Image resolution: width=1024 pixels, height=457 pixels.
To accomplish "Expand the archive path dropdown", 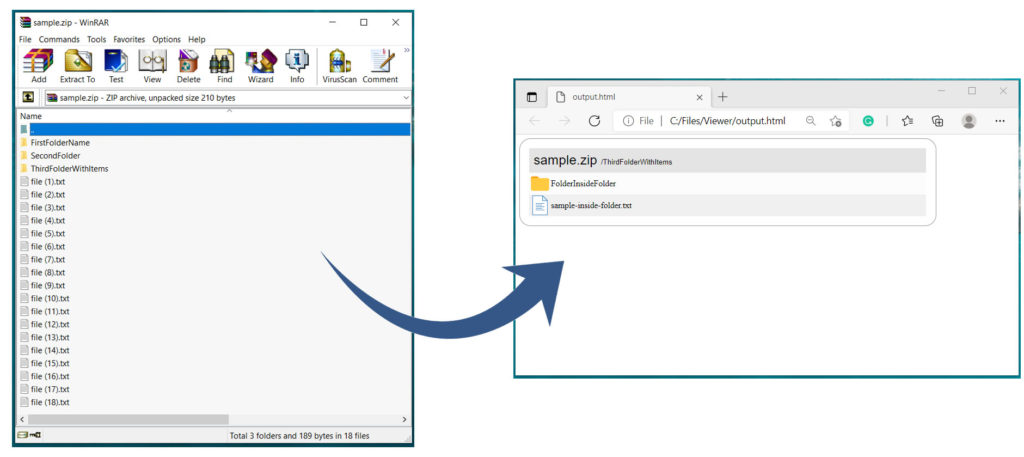I will pyautogui.click(x=406, y=98).
